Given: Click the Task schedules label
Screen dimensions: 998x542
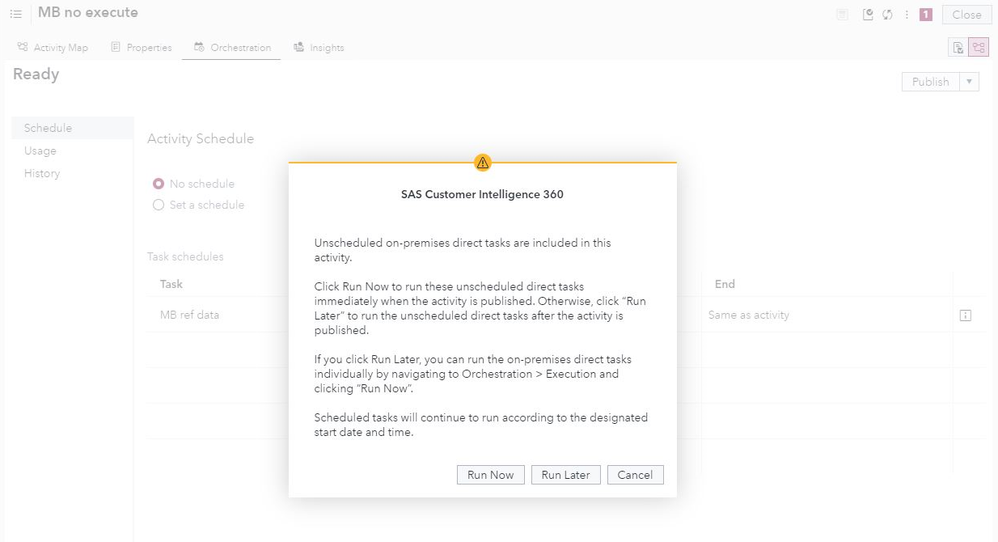Looking at the screenshot, I should click(185, 256).
